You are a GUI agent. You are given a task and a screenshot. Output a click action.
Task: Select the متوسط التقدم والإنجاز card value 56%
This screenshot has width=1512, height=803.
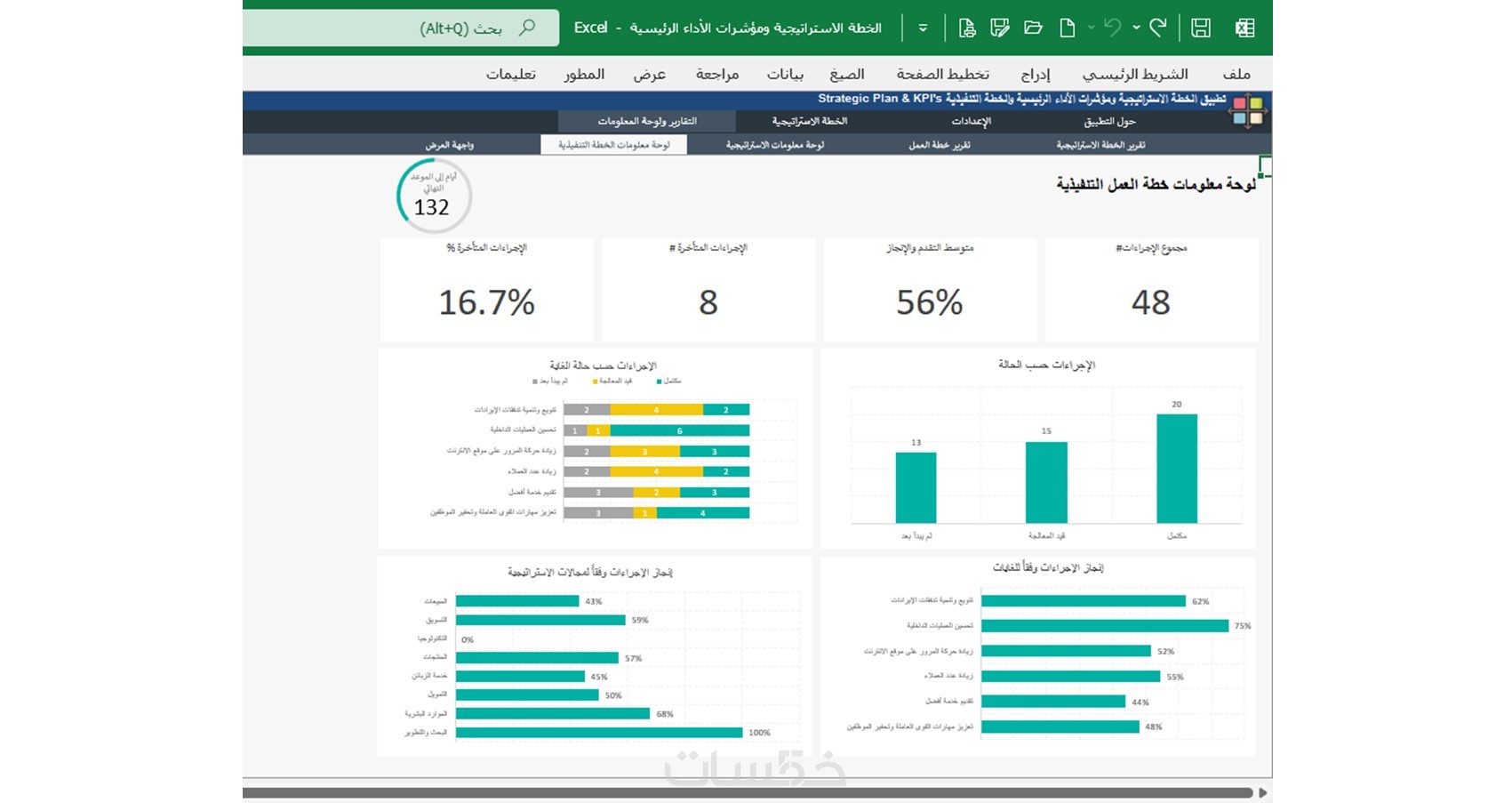(x=930, y=302)
